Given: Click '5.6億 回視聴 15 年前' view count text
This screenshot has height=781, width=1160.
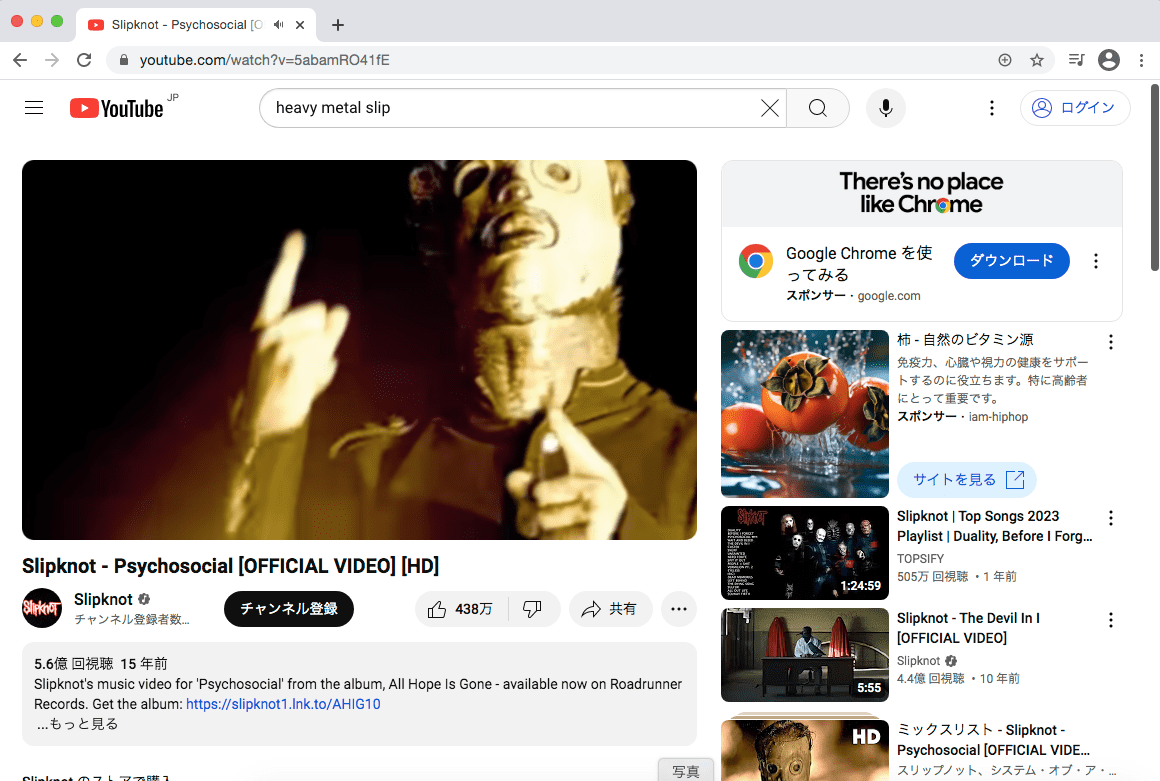Looking at the screenshot, I should click(101, 663).
